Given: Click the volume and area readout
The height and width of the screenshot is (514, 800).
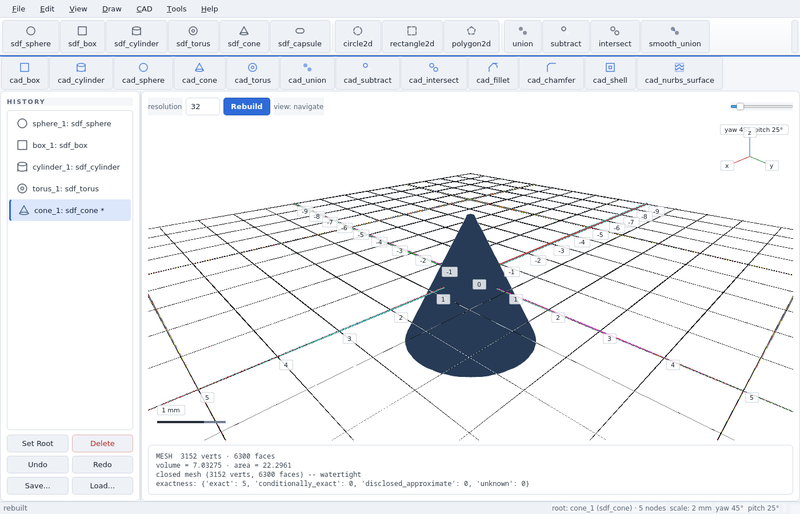Looking at the screenshot, I should pyautogui.click(x=223, y=465).
